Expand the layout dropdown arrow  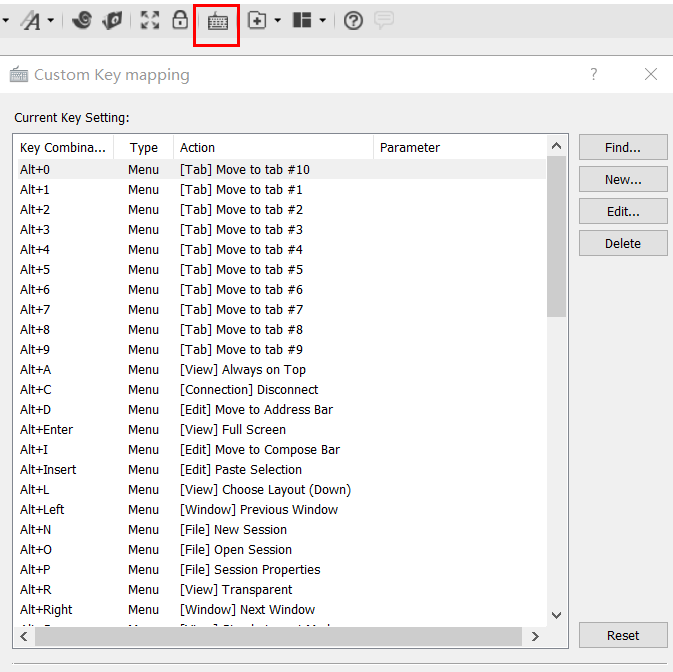[322, 21]
